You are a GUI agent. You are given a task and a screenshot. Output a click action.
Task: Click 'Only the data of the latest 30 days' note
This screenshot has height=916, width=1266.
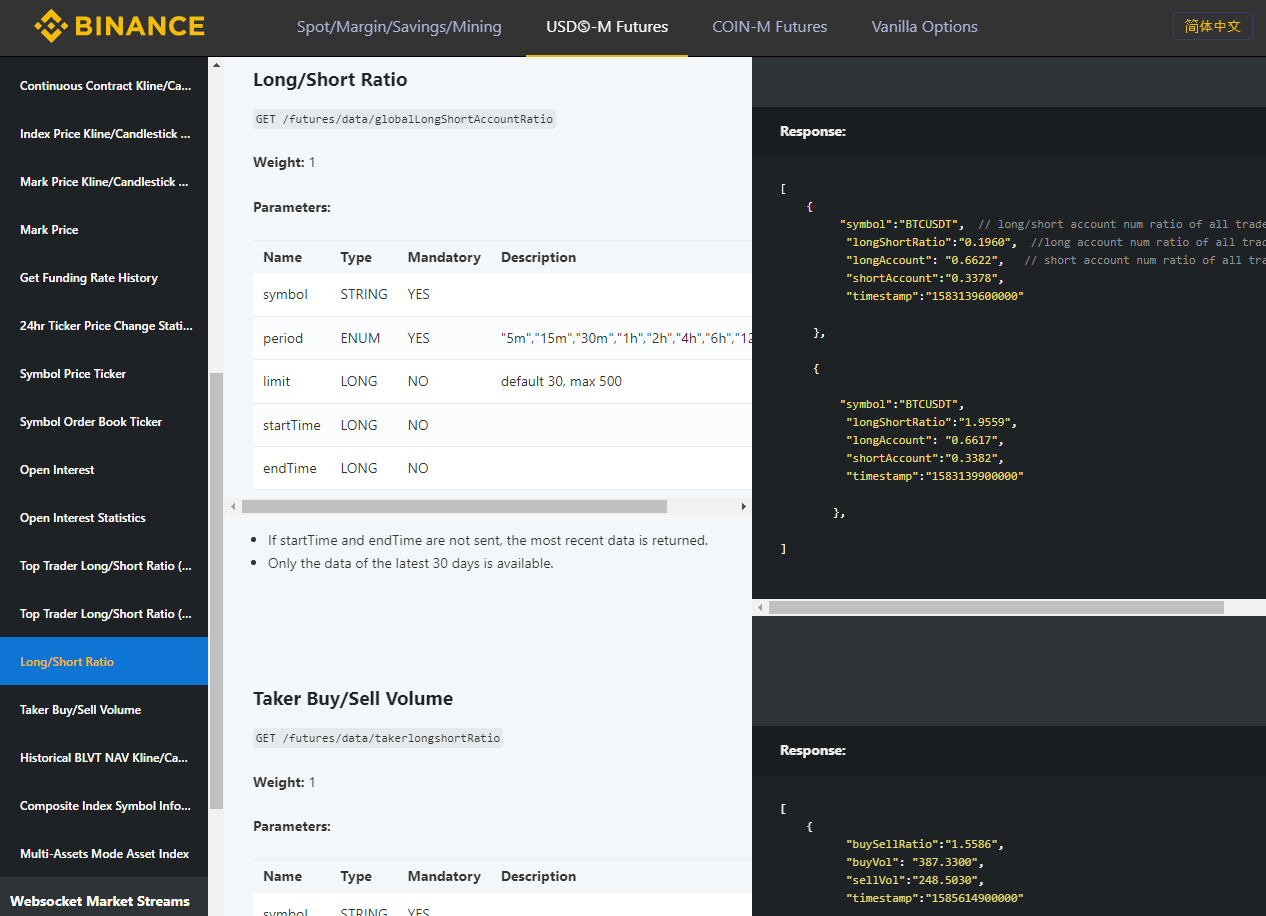[410, 563]
